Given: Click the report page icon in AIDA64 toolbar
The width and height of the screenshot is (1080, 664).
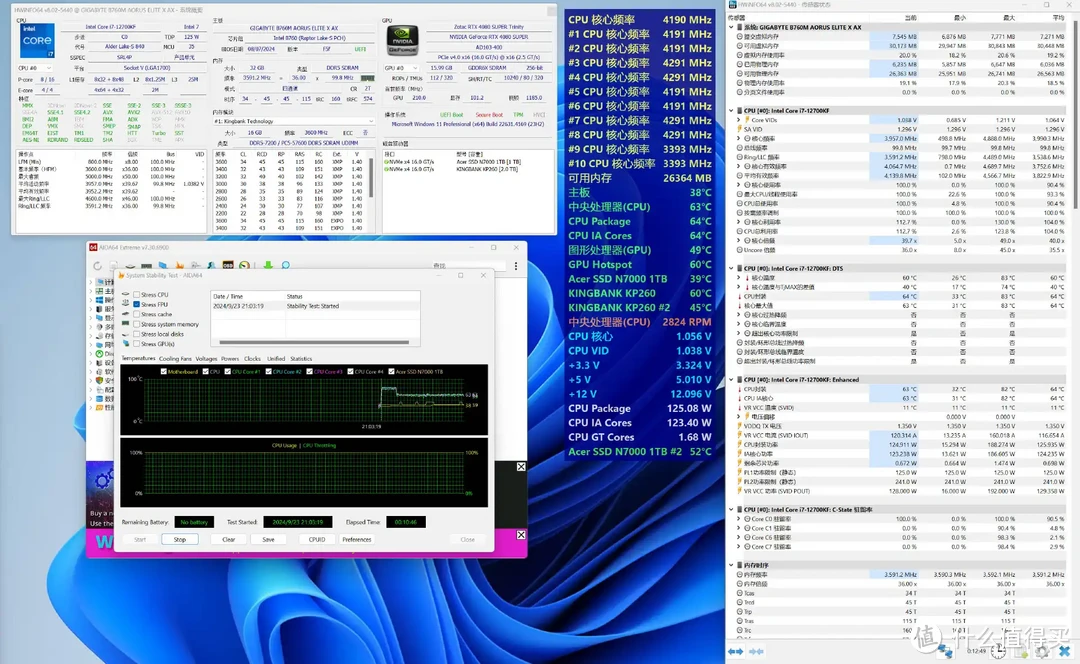Looking at the screenshot, I should pyautogui.click(x=114, y=265).
